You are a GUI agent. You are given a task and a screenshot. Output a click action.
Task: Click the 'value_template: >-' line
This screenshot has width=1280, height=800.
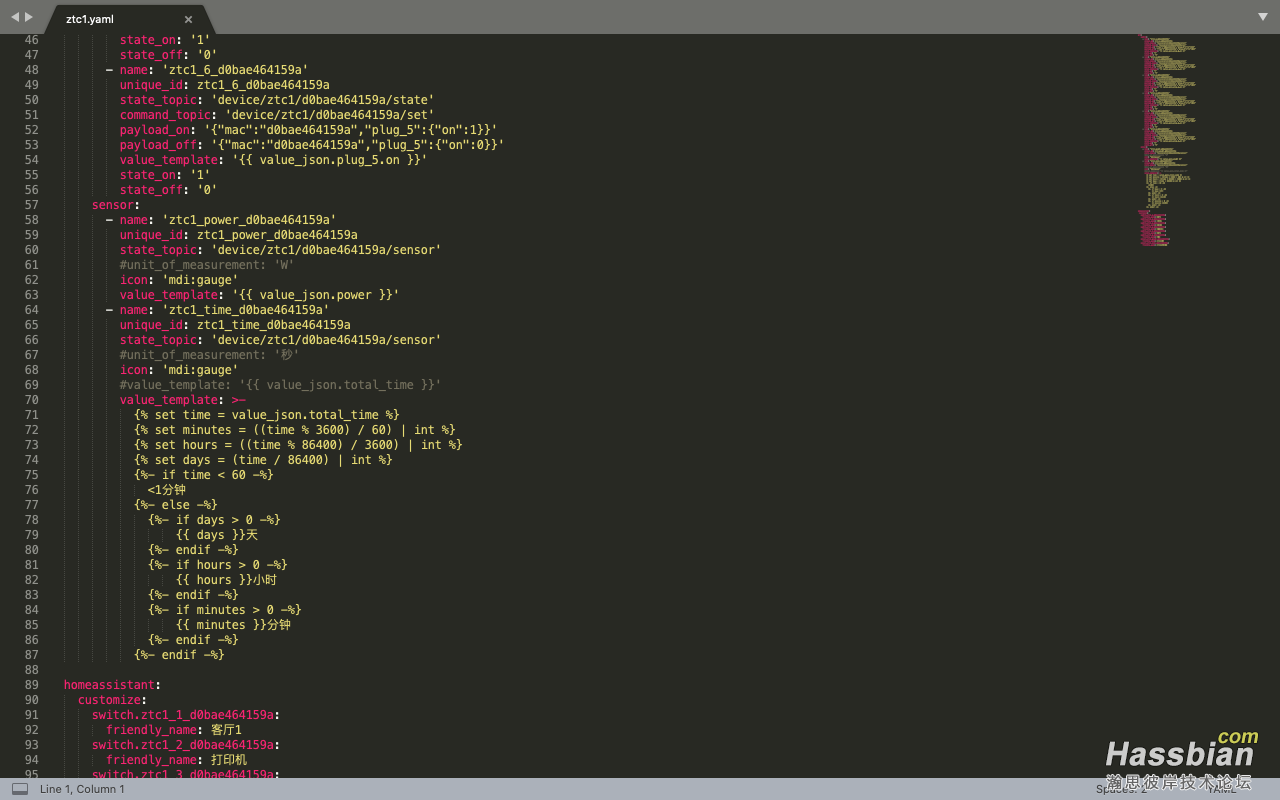(183, 400)
